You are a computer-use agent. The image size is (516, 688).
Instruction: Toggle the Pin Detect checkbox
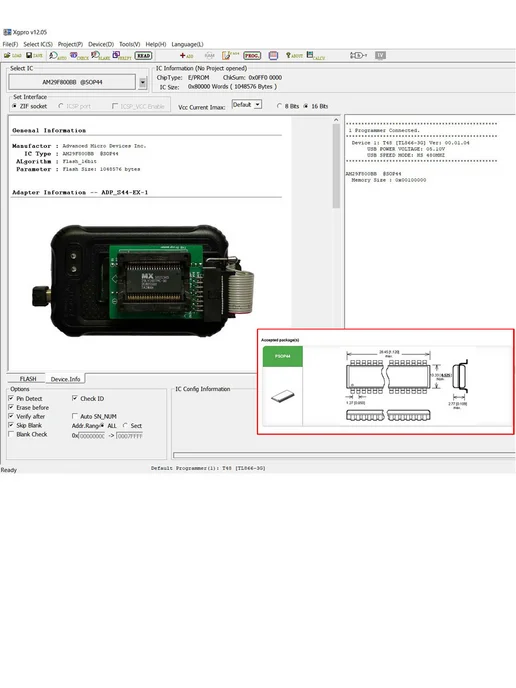(11, 398)
